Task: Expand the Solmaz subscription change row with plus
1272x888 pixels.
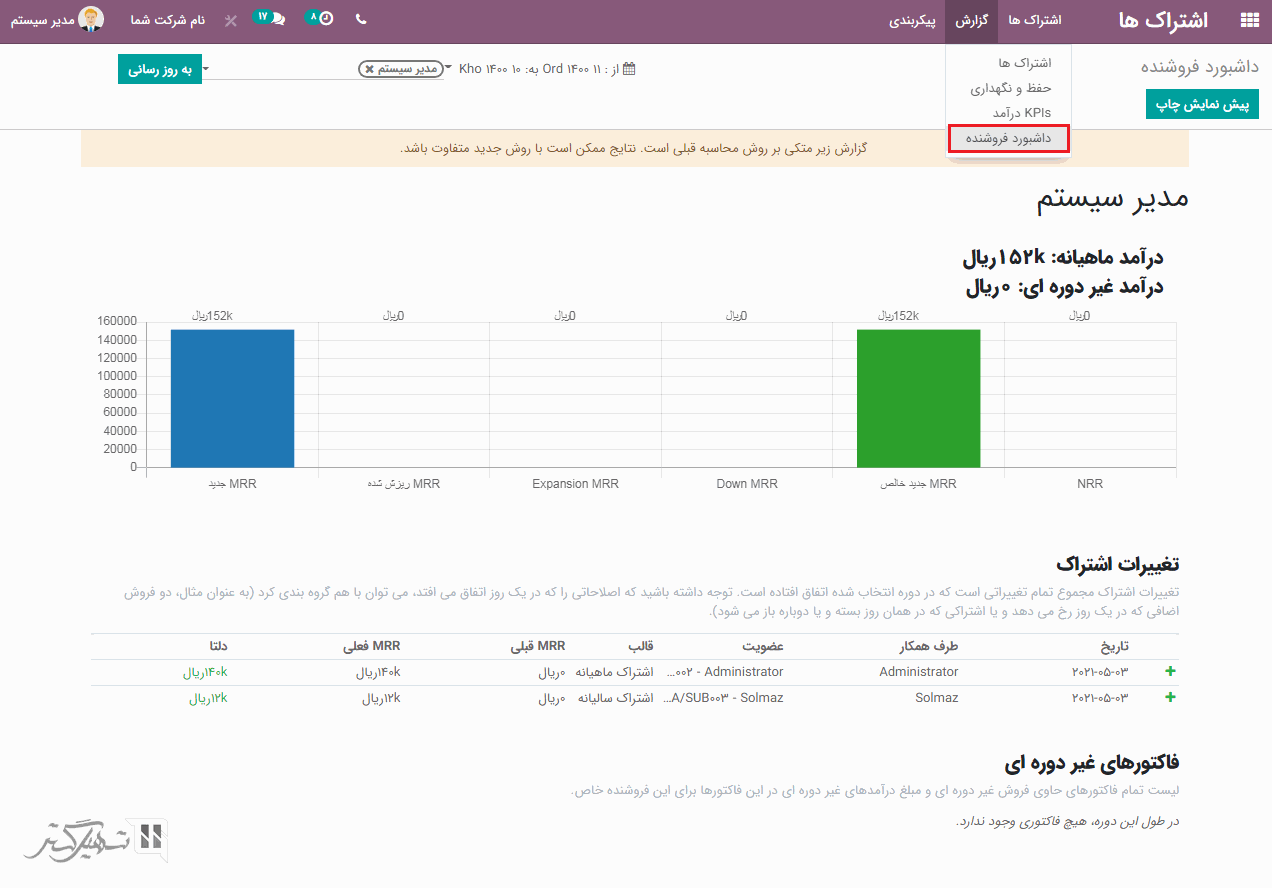Action: tap(1170, 697)
